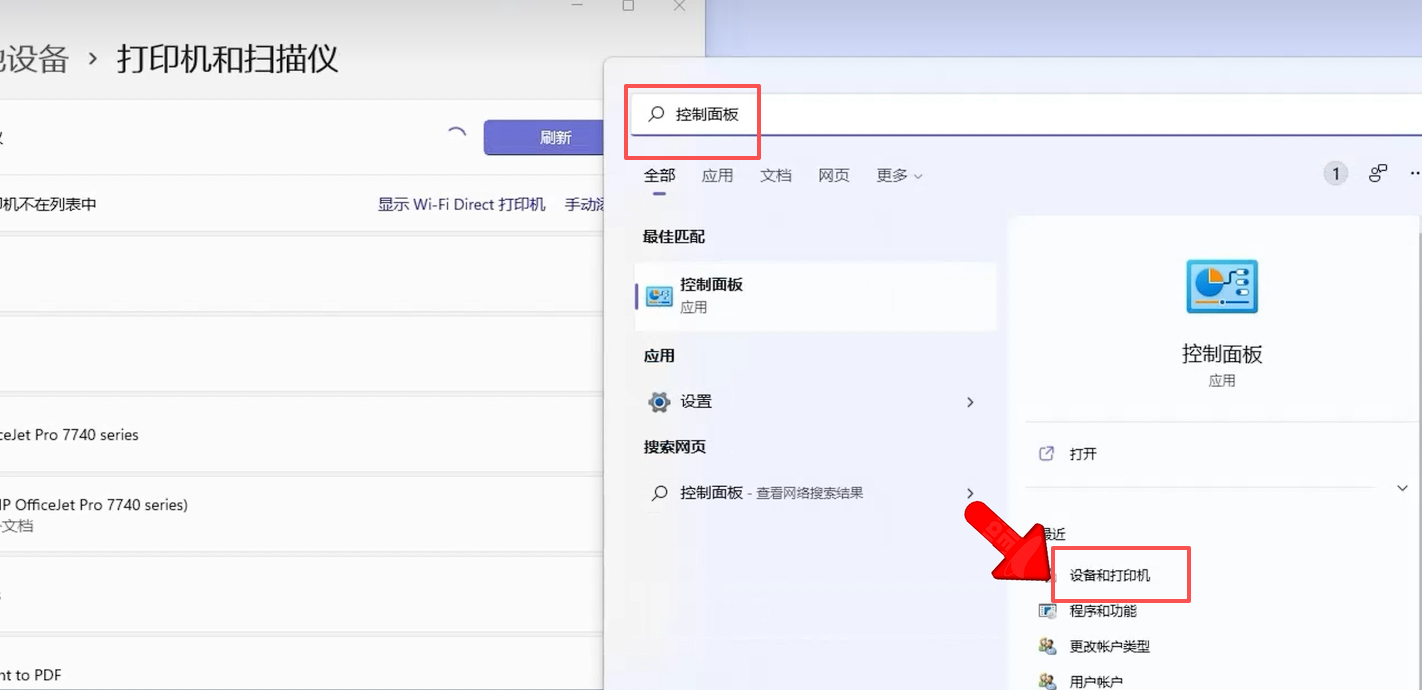Select the OfficeJet Pro 7740 series printer row
This screenshot has width=1422, height=690.
click(302, 435)
